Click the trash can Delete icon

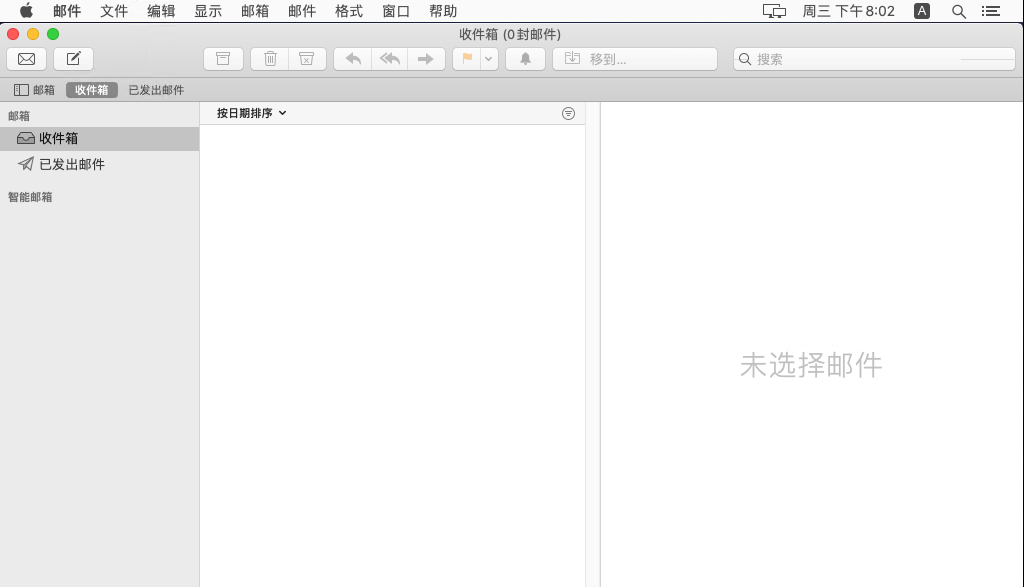tap(270, 59)
